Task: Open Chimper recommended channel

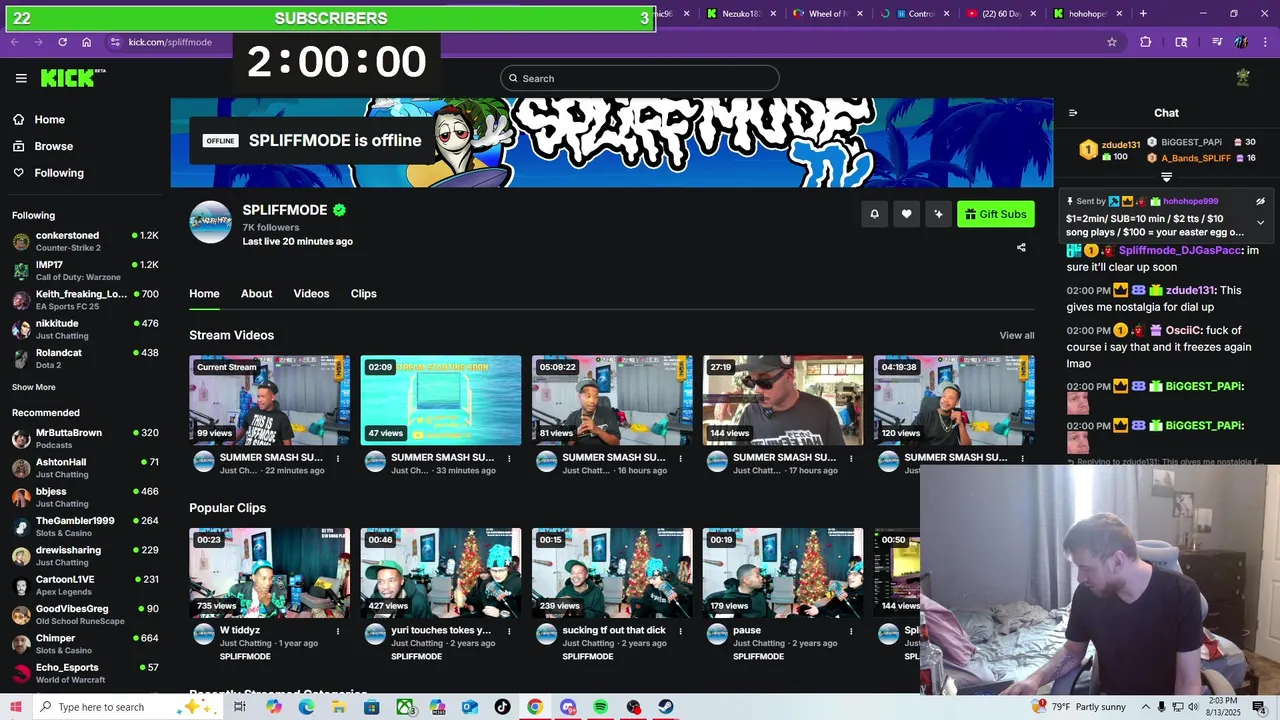Action: click(85, 643)
